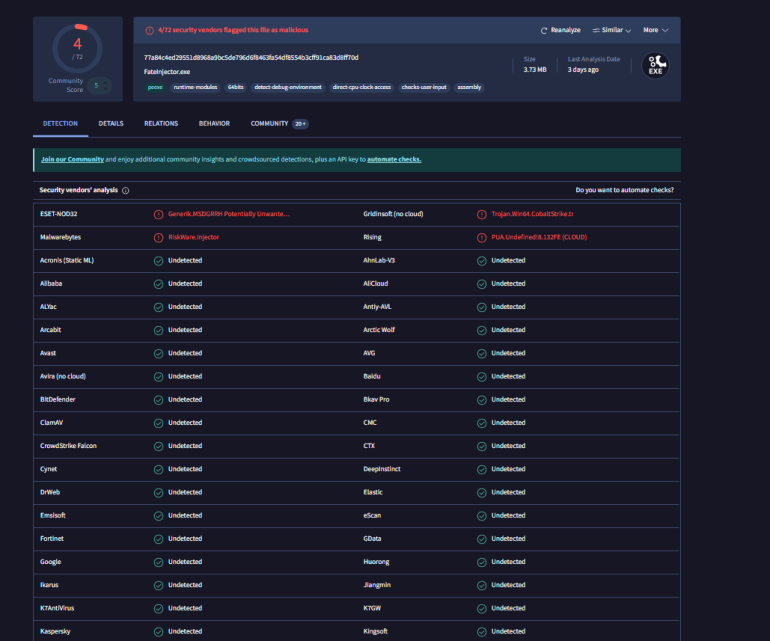Click the Generik.MSDGRRH detection text

[229, 214]
